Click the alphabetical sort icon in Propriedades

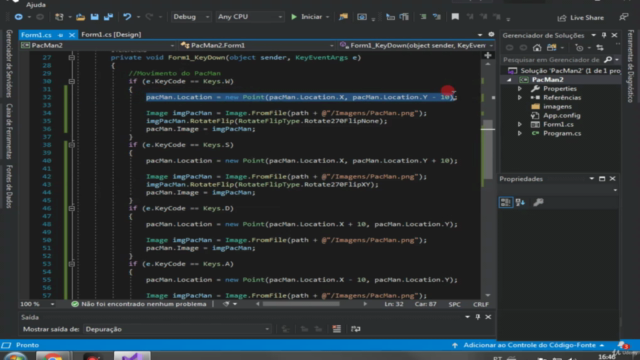520,202
